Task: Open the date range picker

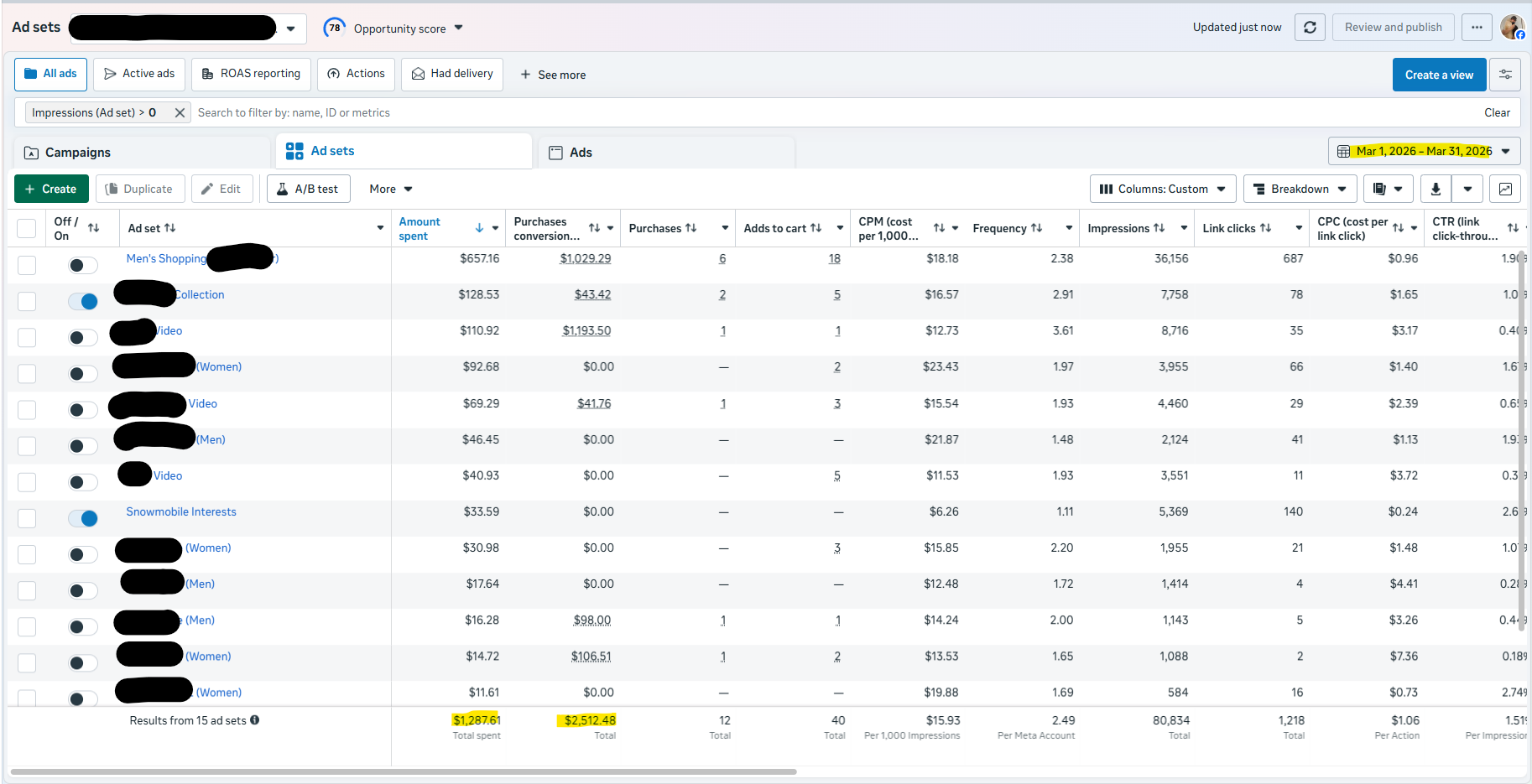Action: click(1424, 151)
